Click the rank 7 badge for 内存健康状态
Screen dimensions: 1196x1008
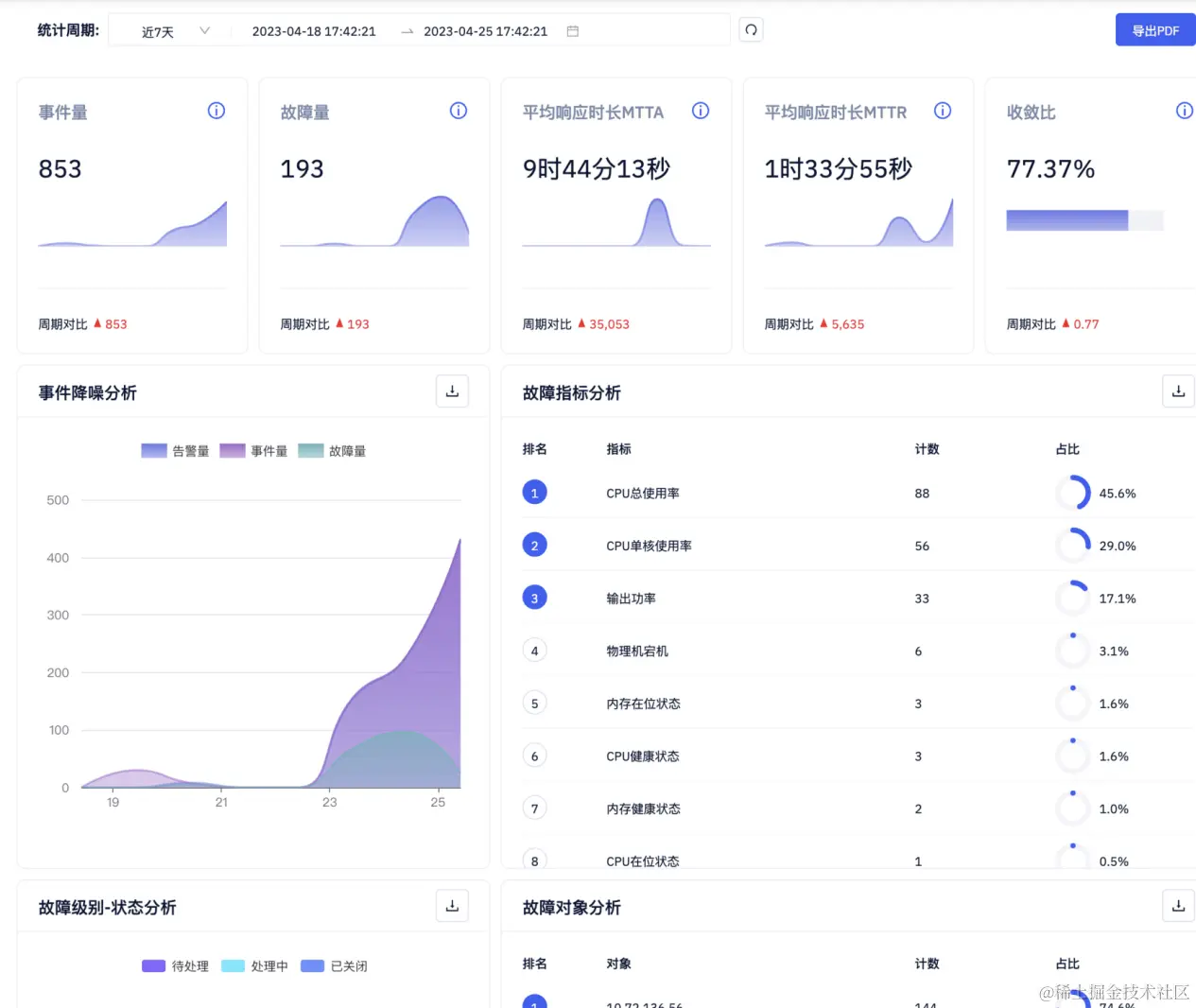coord(534,808)
